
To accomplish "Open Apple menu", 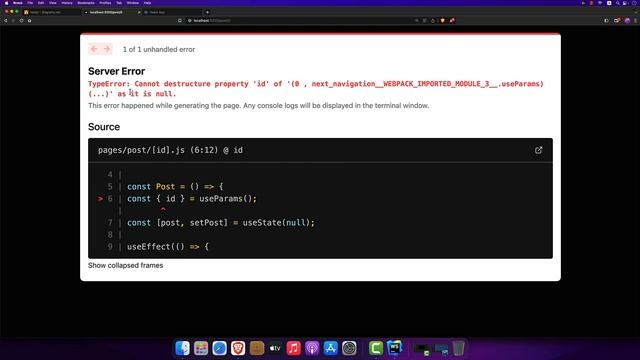I will tap(7, 3).
